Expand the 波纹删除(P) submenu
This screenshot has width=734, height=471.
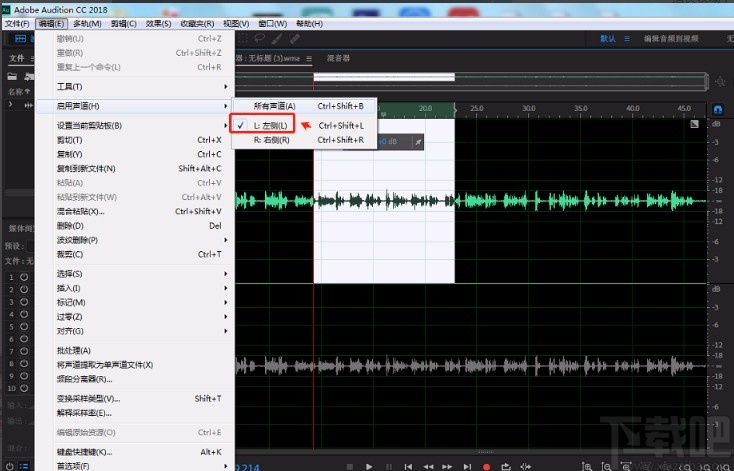point(135,240)
